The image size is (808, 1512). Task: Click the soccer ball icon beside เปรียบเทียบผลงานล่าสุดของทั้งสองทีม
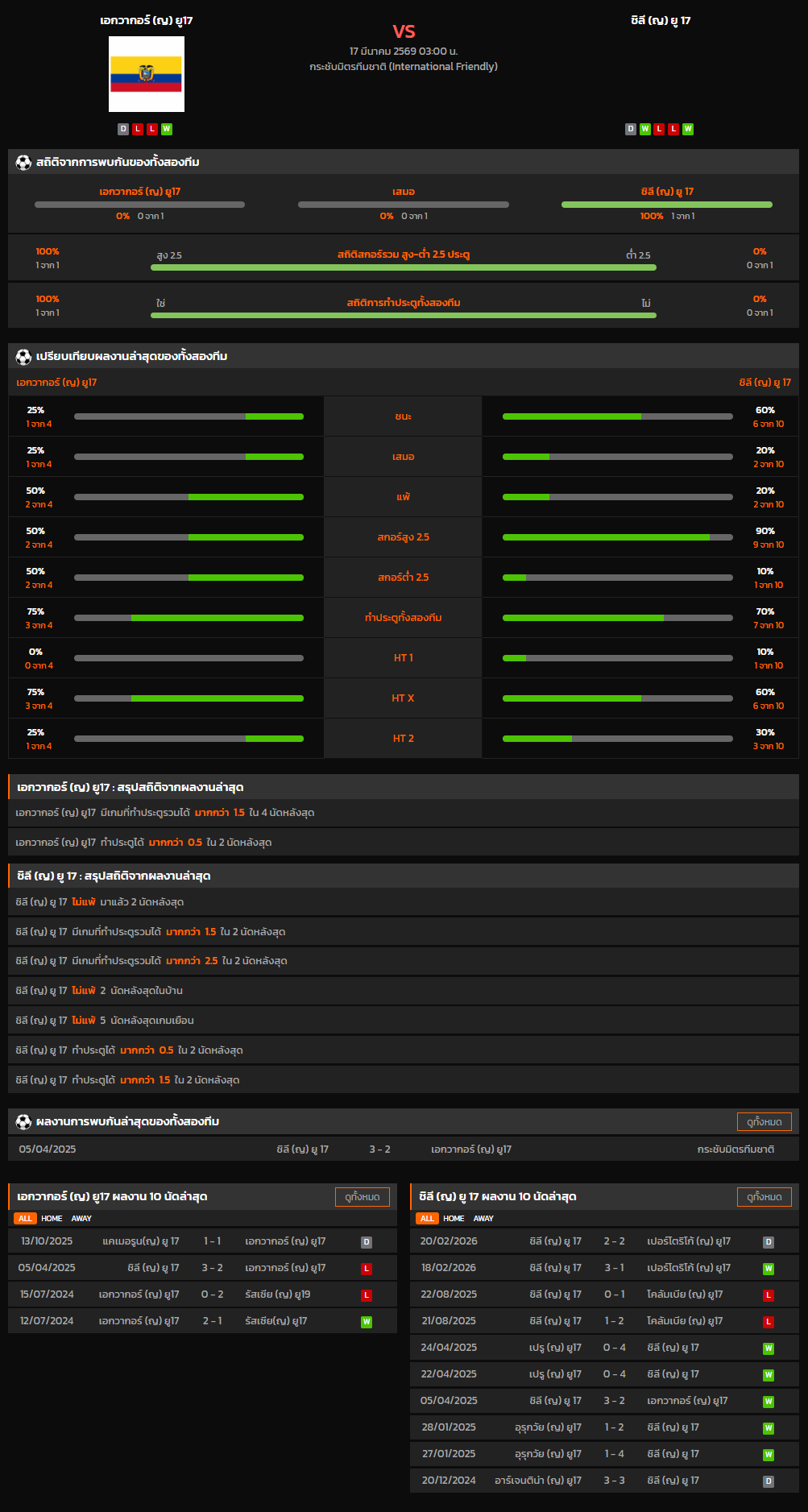point(23,356)
